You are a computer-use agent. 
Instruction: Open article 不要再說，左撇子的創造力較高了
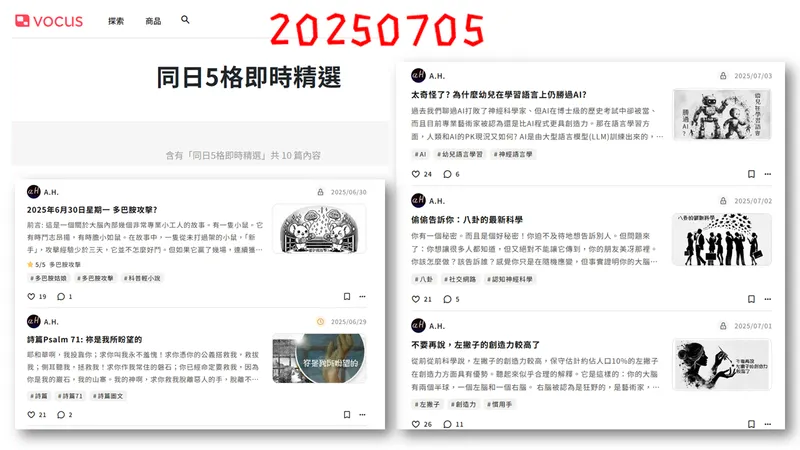coord(476,345)
